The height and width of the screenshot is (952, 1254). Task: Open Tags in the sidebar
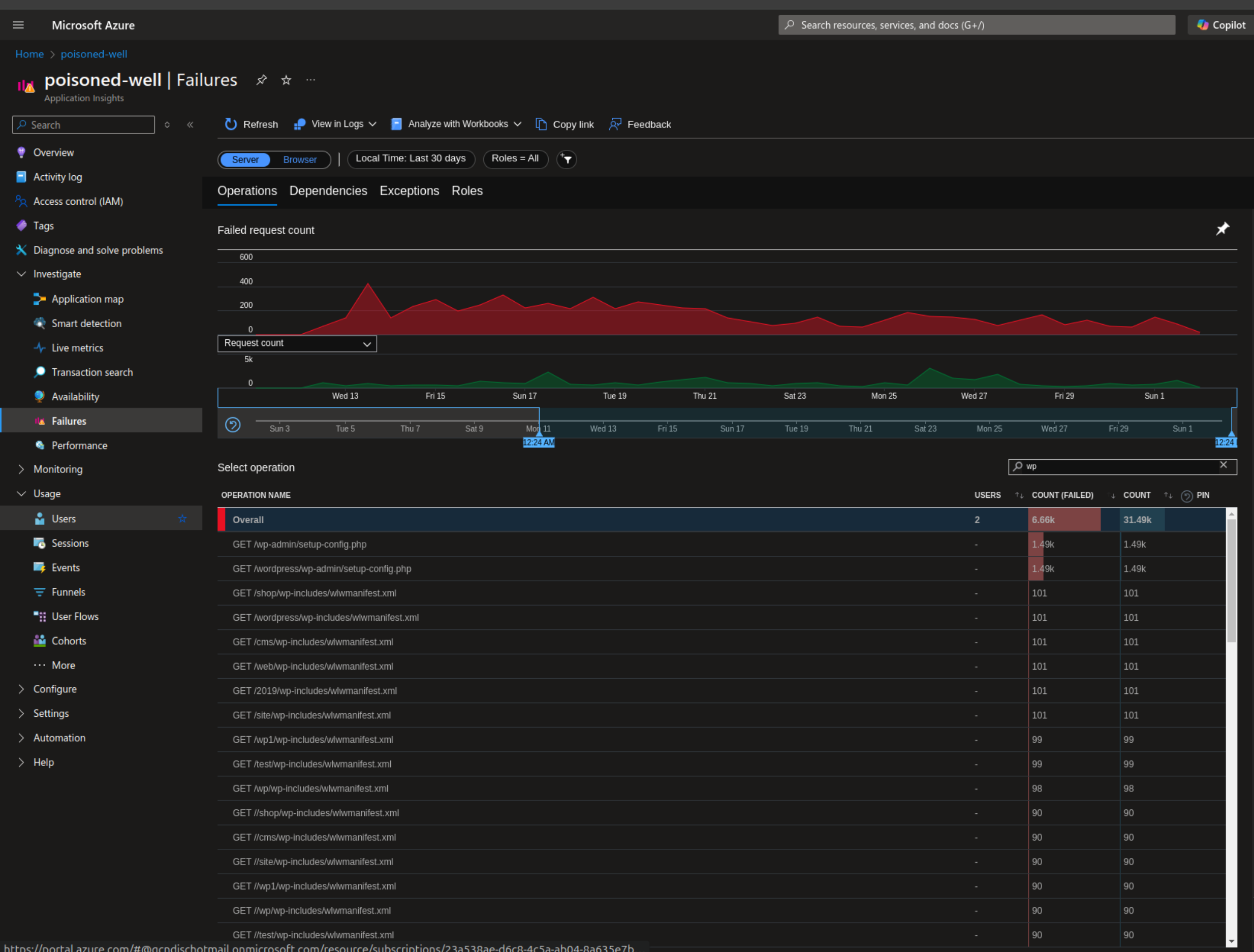(43, 226)
